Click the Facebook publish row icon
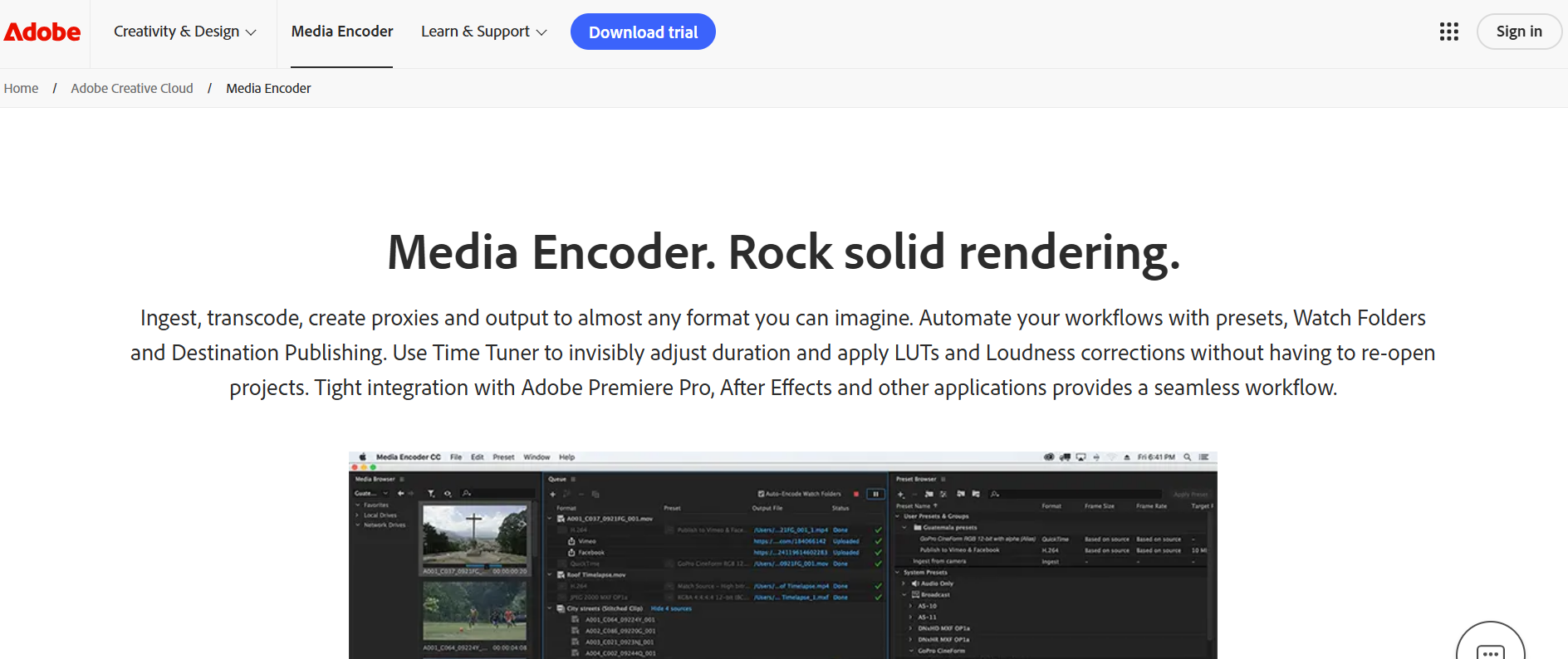This screenshot has height=659, width=1568. [571, 552]
